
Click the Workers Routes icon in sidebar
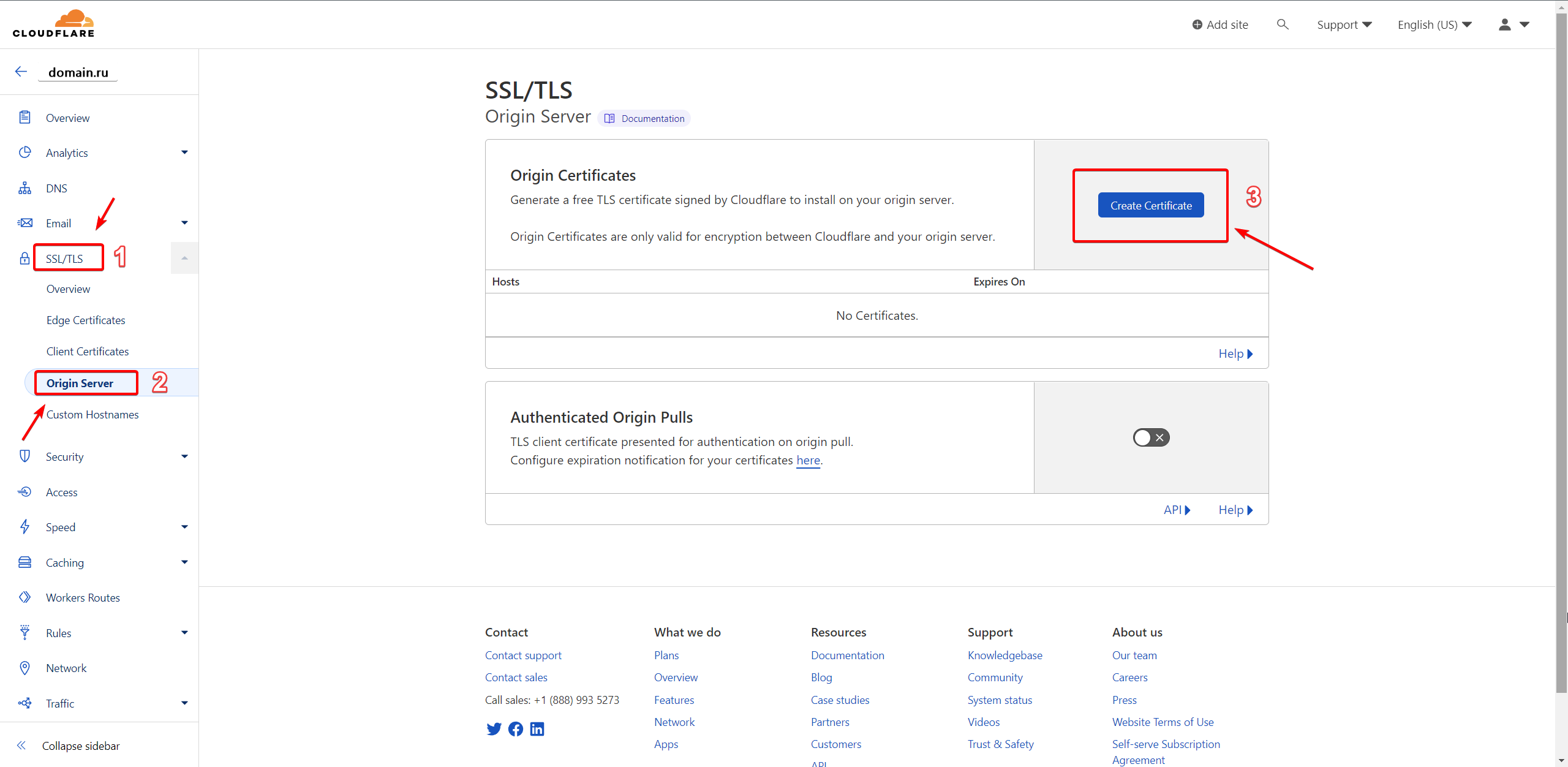pyautogui.click(x=24, y=597)
